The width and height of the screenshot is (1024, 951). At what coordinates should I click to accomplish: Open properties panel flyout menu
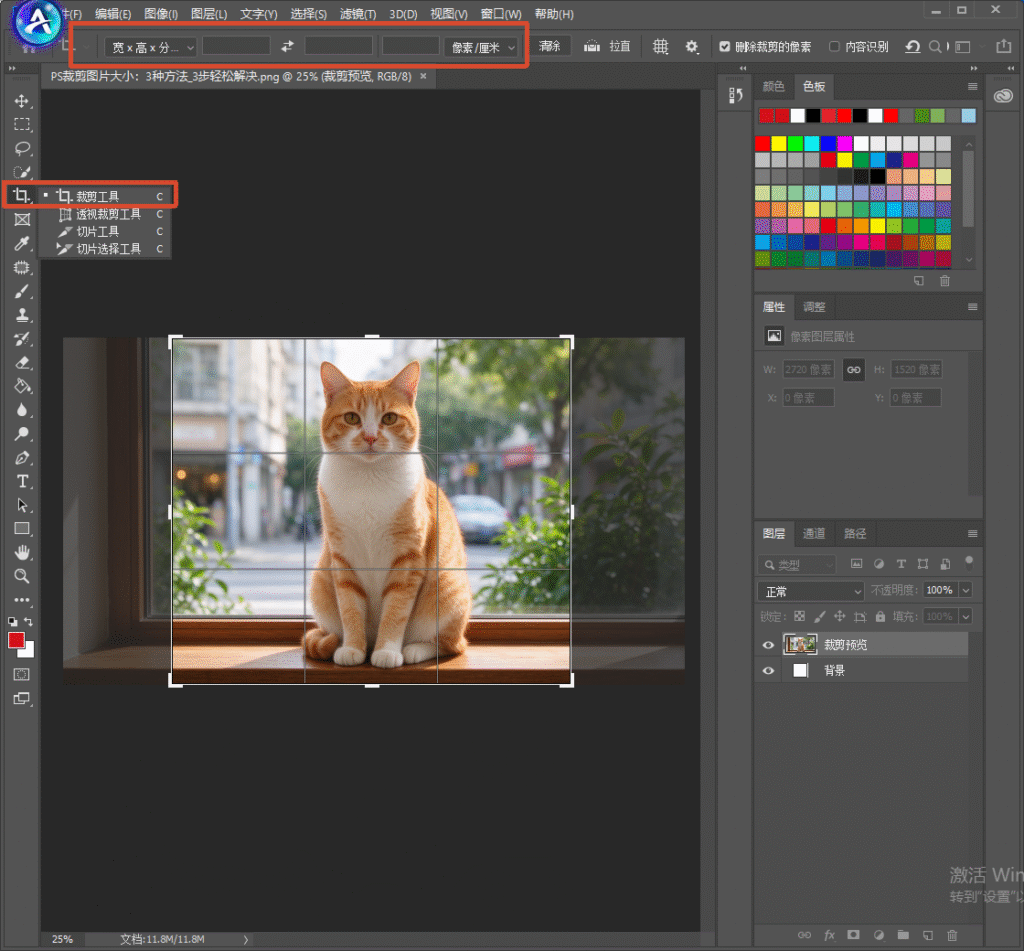tap(972, 307)
